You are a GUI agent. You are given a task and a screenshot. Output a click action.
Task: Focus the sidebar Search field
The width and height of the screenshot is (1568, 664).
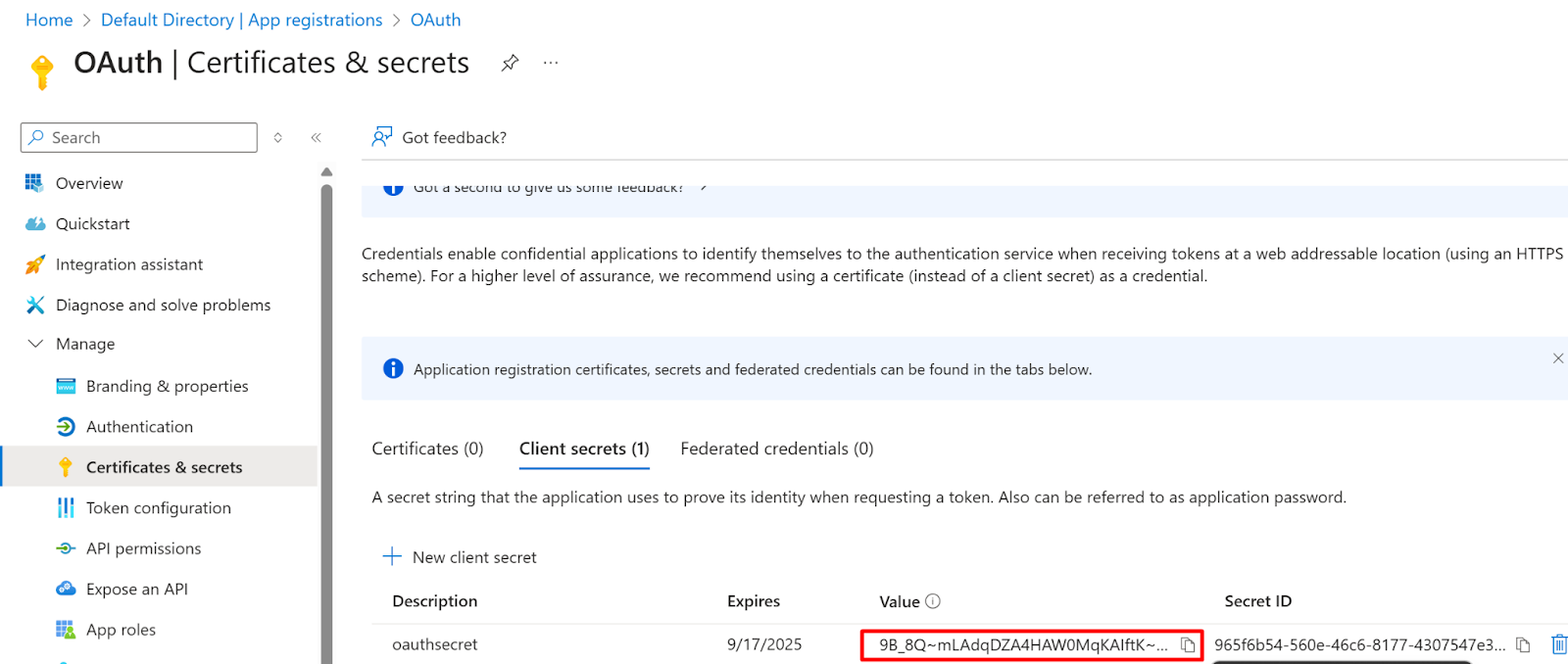[139, 138]
